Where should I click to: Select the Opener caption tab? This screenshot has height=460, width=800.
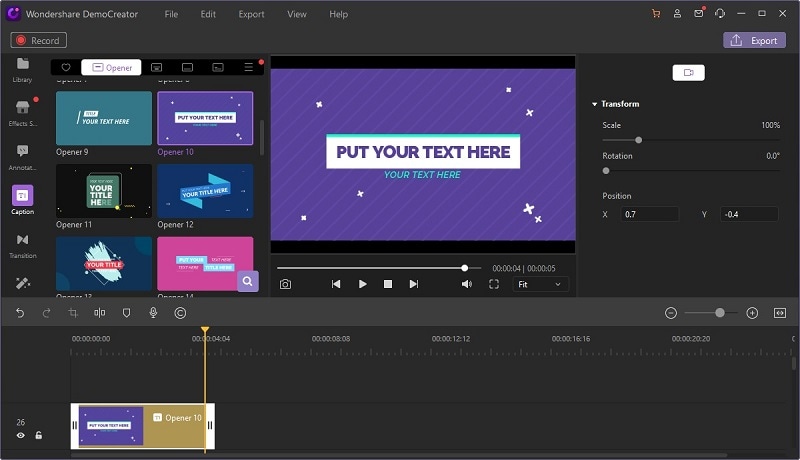111,67
